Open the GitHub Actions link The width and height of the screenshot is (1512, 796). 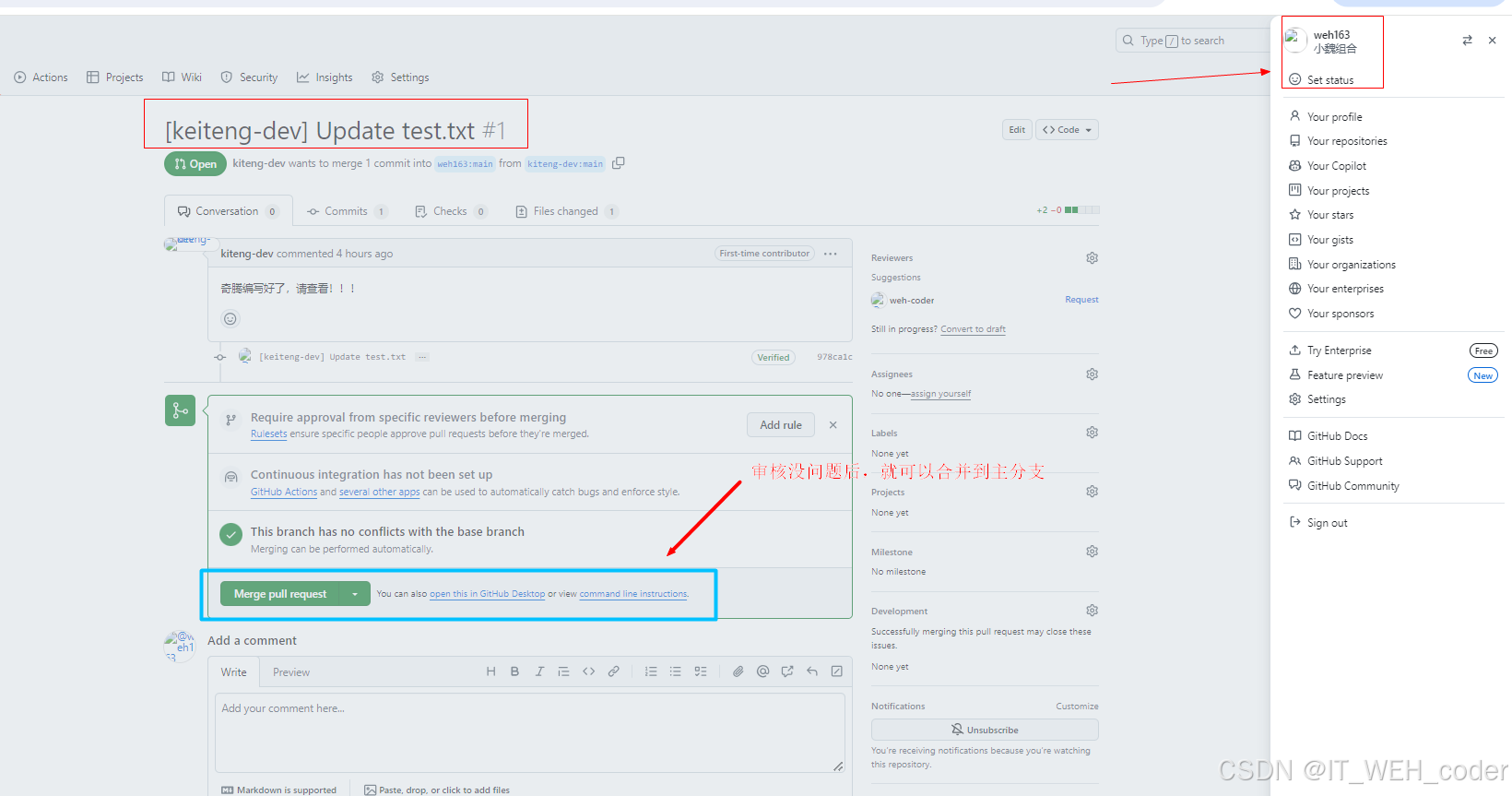click(284, 492)
